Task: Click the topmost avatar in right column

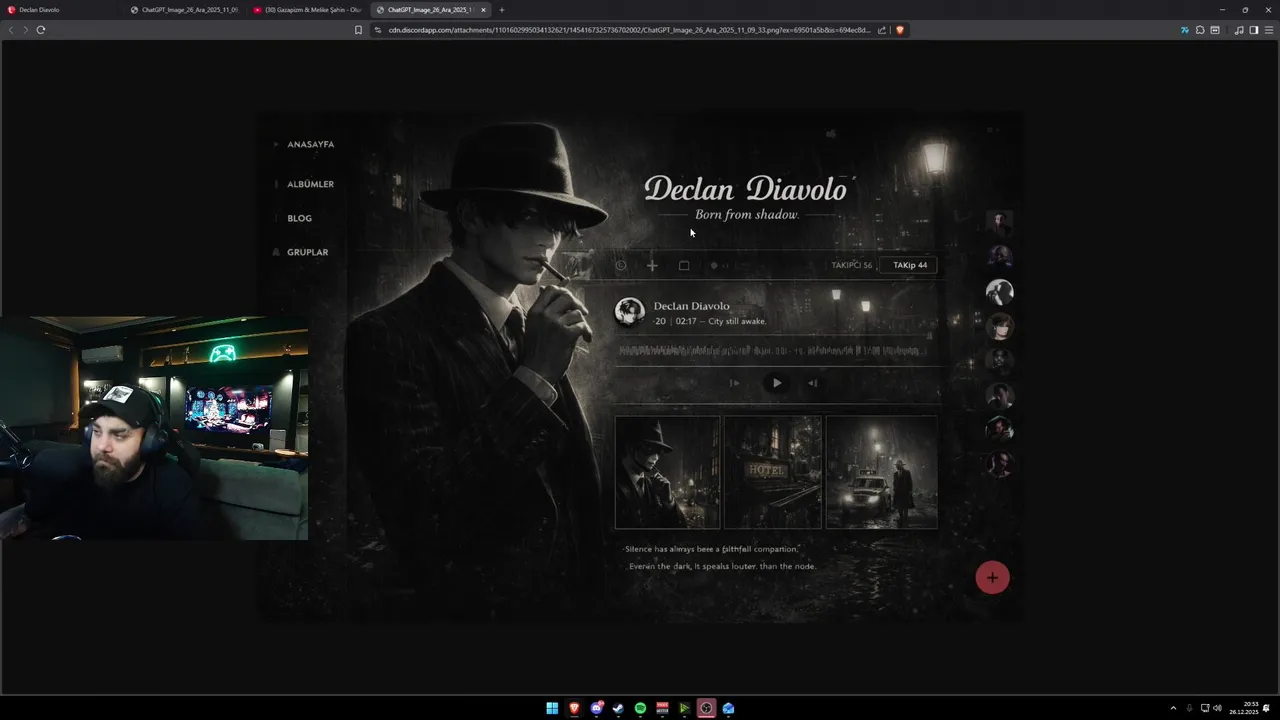Action: pyautogui.click(x=999, y=223)
